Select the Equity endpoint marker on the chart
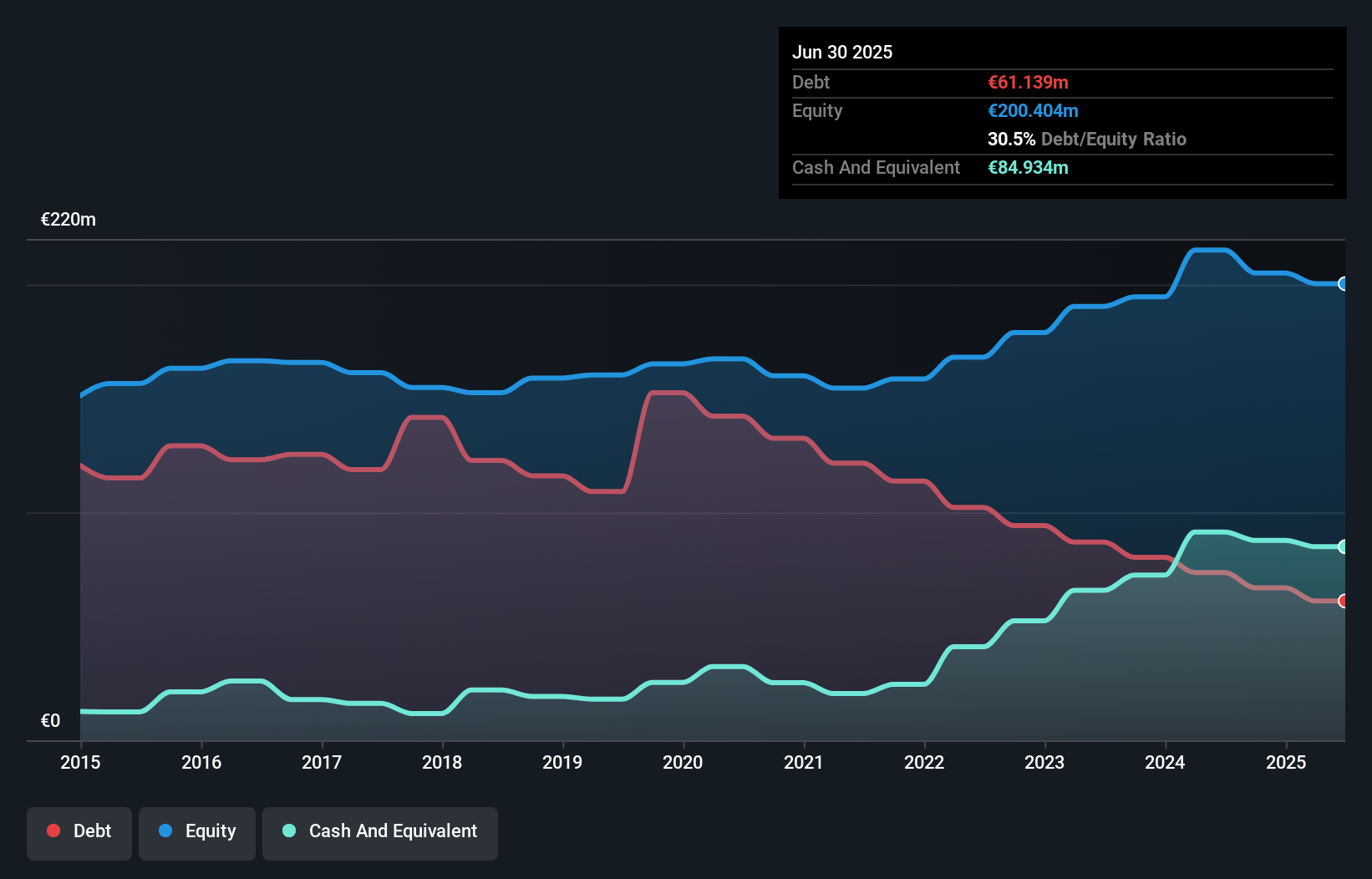Screen dimensions: 1372x879 point(1343,283)
